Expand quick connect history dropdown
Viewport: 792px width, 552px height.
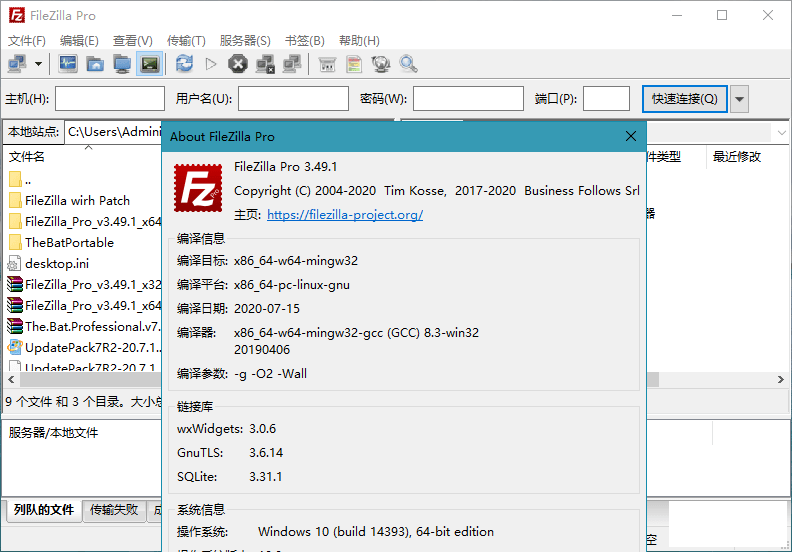coord(739,98)
